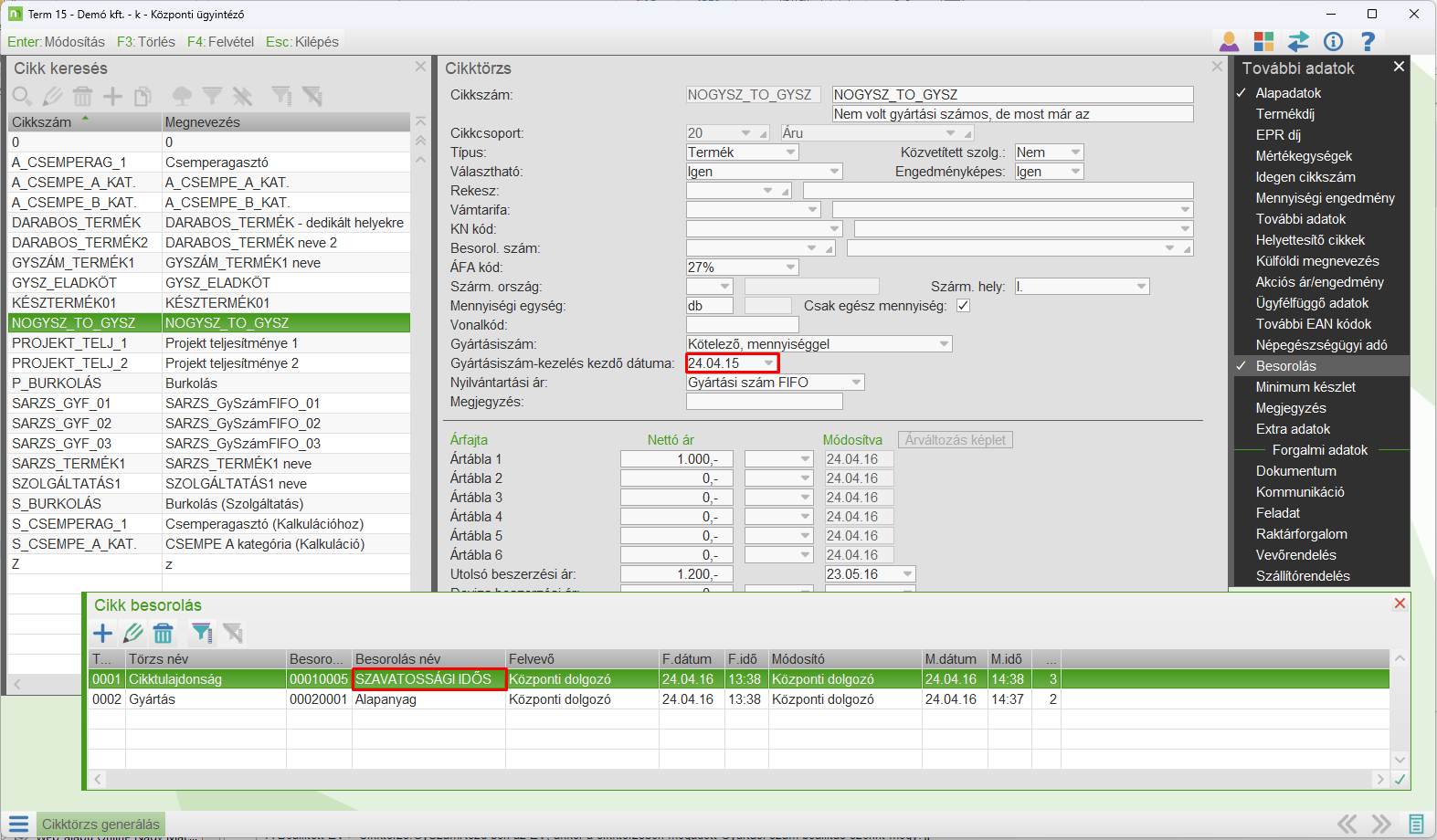Screen dimensions: 1437x840
Task: Expand the Nyilvántartási ár dropdown
Action: click(856, 383)
